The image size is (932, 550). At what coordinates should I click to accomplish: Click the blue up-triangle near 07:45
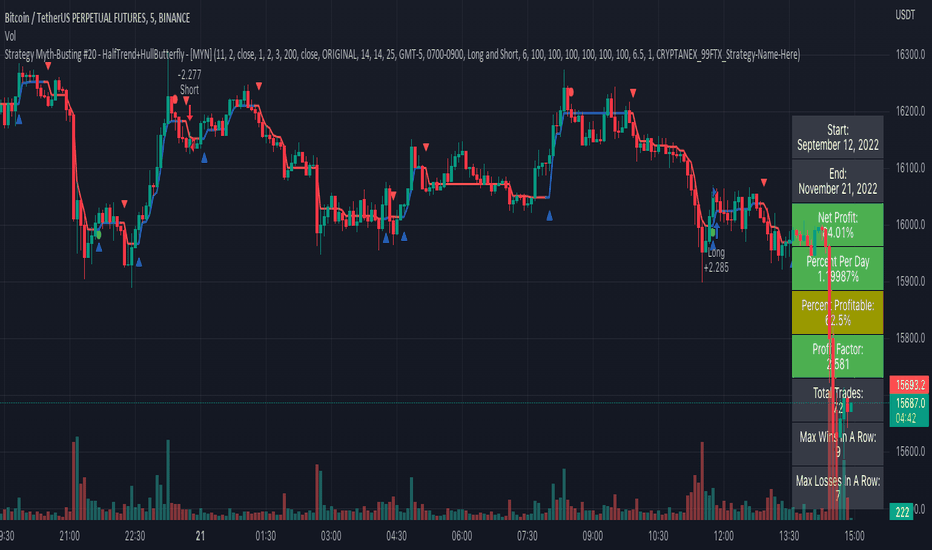[x=549, y=216]
